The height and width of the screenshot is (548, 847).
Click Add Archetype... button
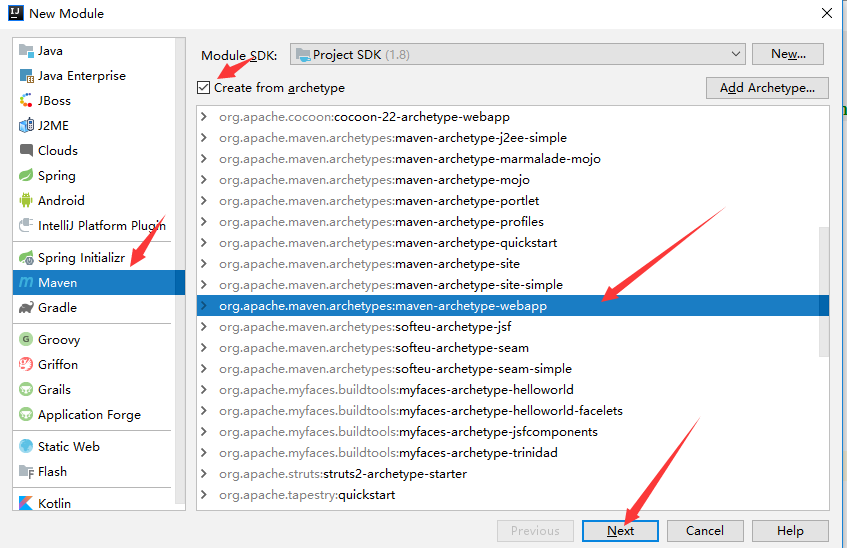coord(767,88)
